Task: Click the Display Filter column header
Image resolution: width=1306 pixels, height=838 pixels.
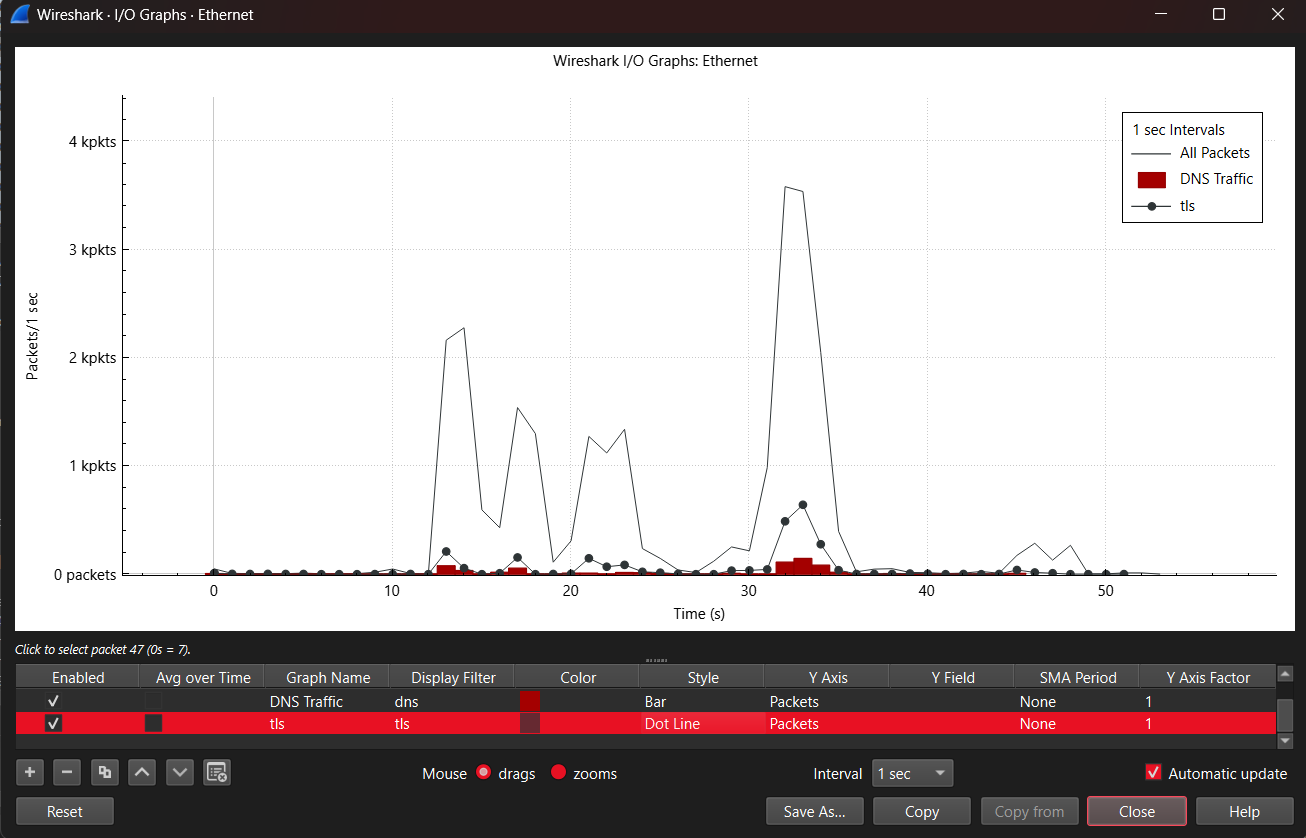Action: point(452,677)
